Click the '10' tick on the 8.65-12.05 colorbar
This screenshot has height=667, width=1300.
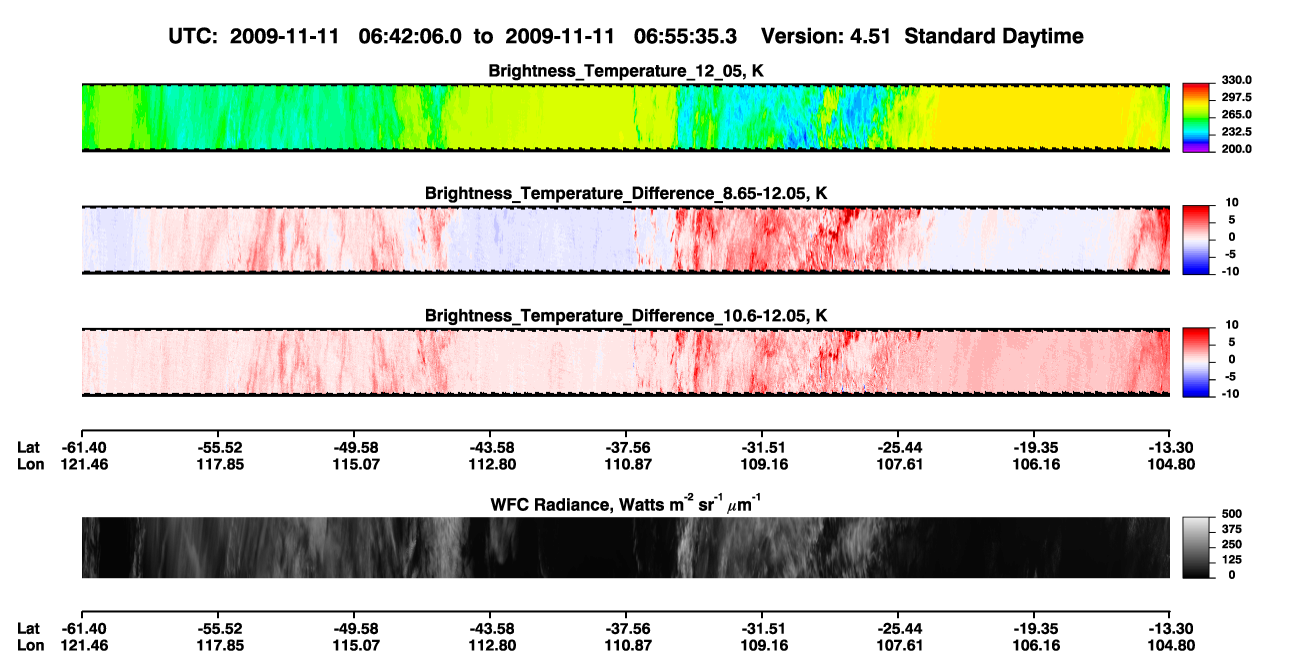(x=1230, y=202)
